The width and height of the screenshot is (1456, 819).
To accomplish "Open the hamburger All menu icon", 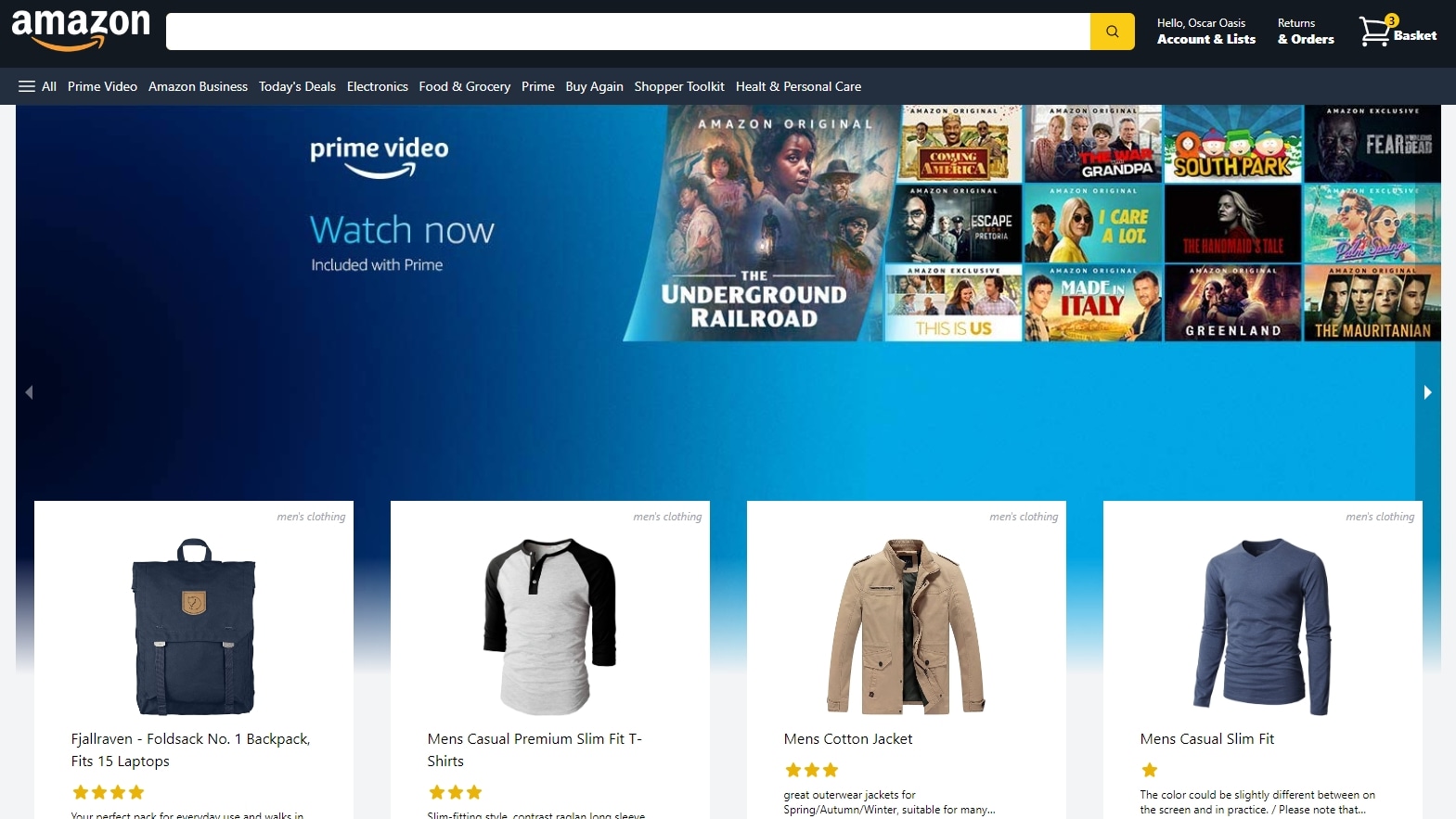I will pyautogui.click(x=27, y=86).
